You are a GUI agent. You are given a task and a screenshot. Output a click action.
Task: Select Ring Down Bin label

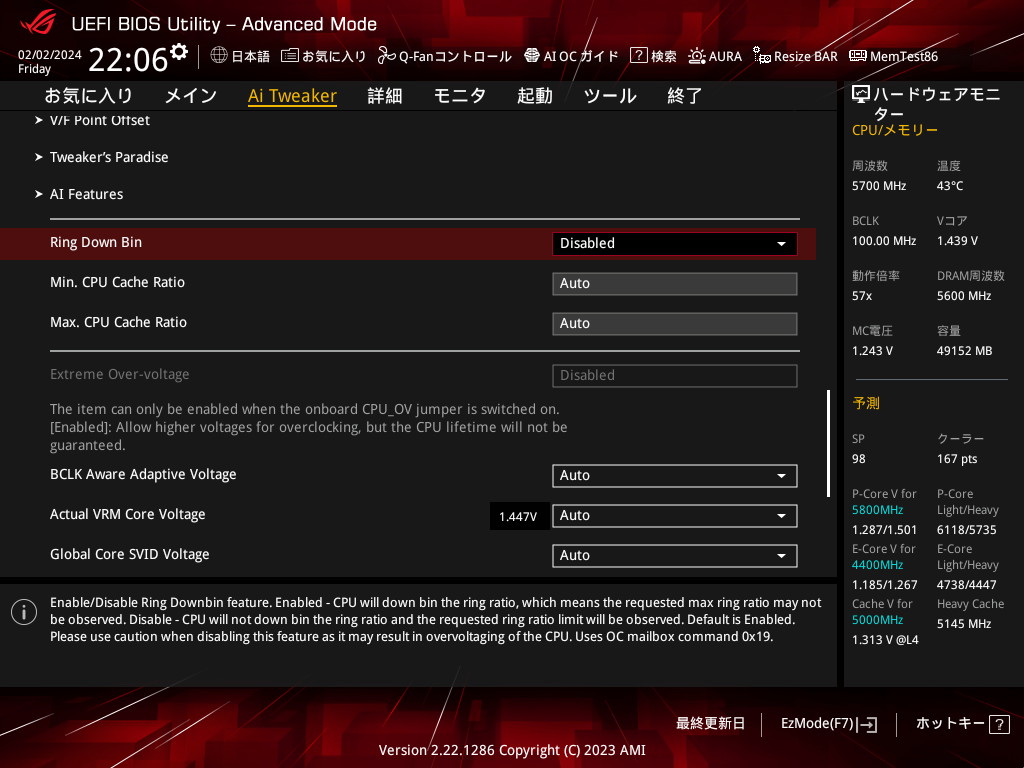[96, 242]
